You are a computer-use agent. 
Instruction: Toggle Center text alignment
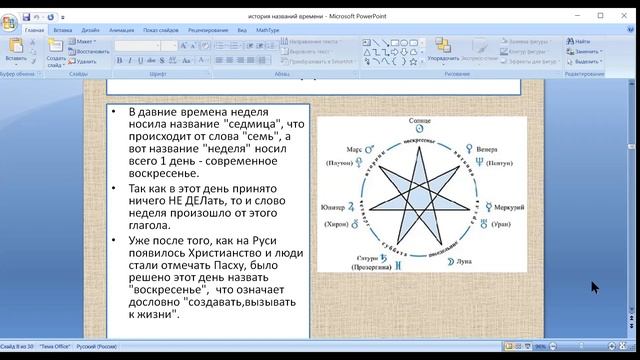230,60
